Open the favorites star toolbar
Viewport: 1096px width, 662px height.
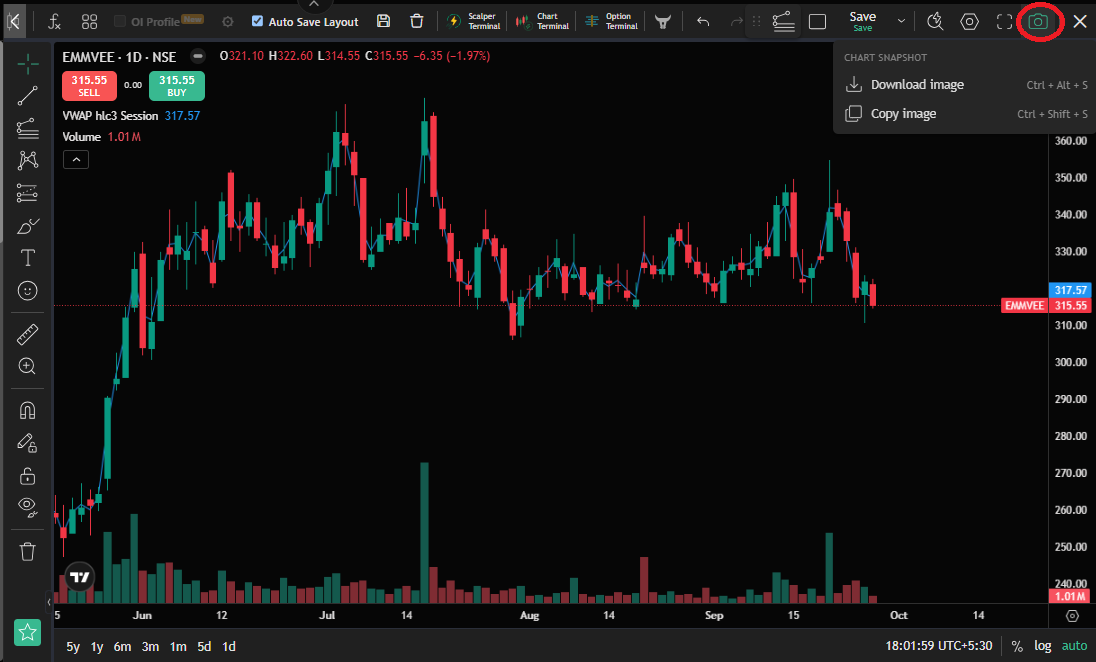27,633
